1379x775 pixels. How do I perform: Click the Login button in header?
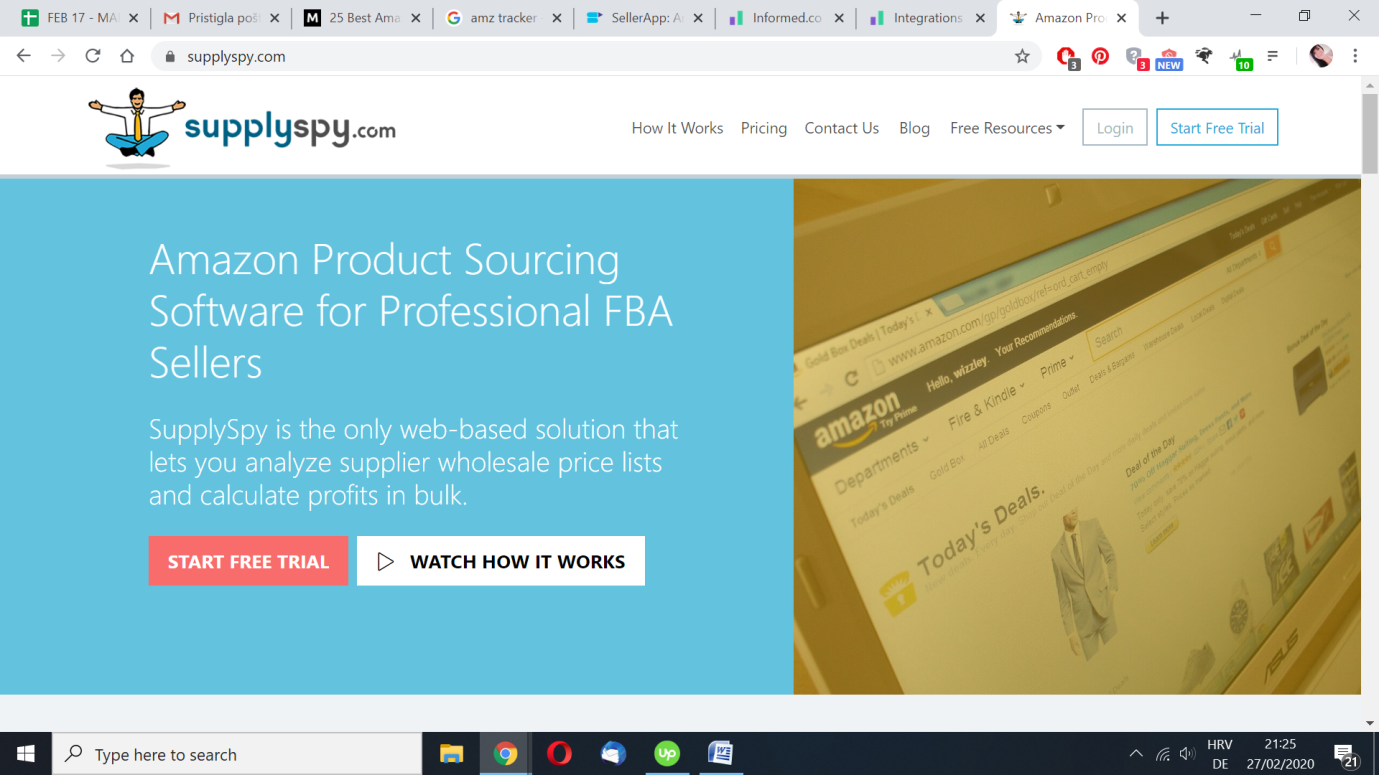coord(1115,128)
